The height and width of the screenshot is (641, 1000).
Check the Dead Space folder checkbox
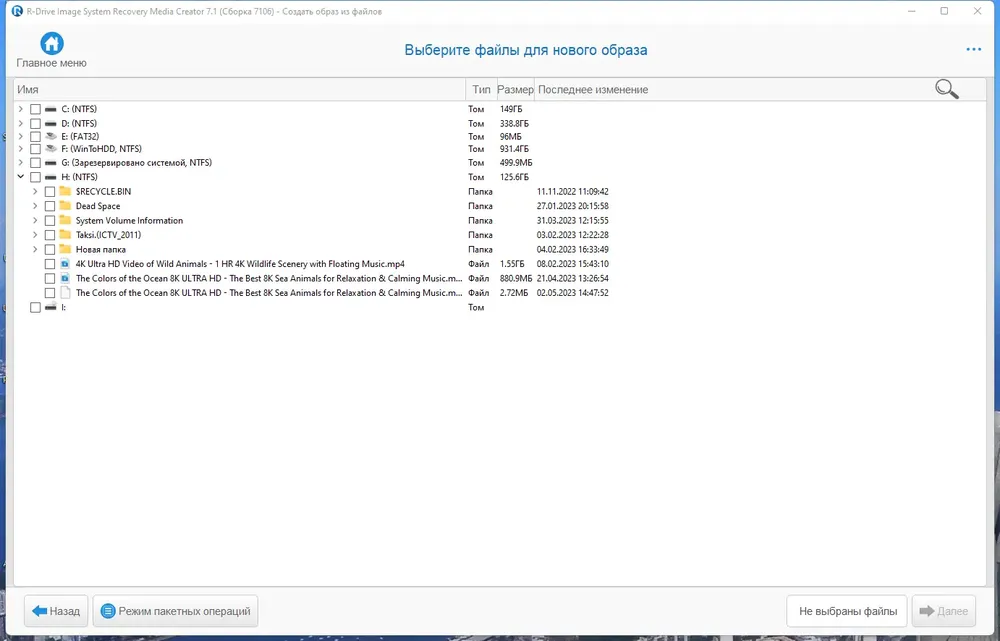click(x=50, y=206)
